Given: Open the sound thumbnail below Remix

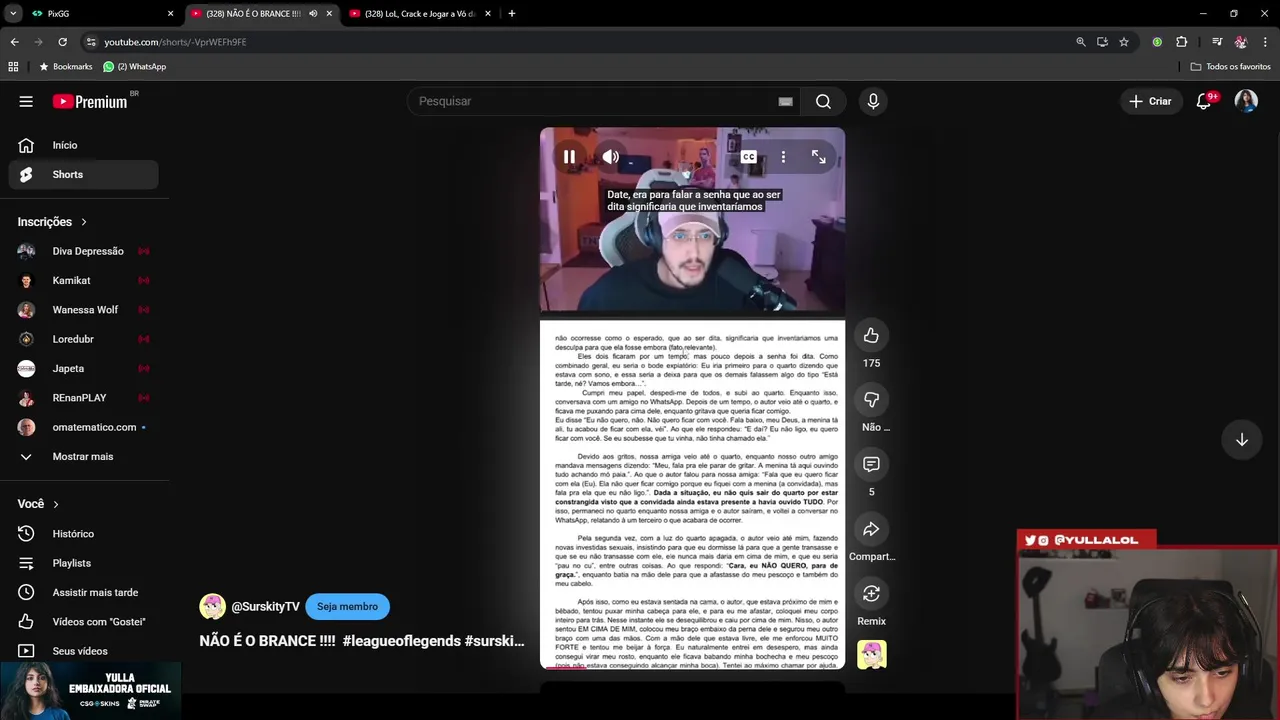Looking at the screenshot, I should click(872, 654).
